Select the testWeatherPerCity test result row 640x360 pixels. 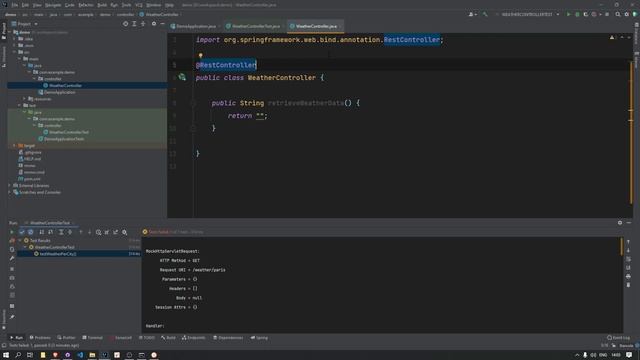(x=79, y=254)
